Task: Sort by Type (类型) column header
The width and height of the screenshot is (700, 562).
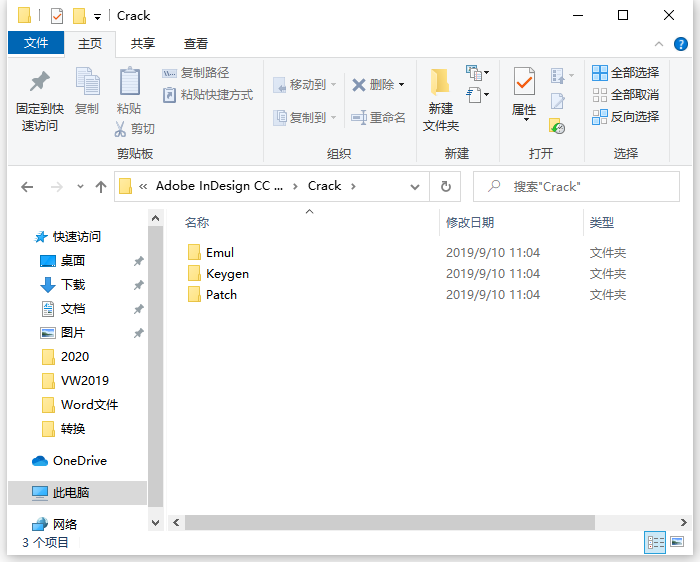Action: [601, 222]
